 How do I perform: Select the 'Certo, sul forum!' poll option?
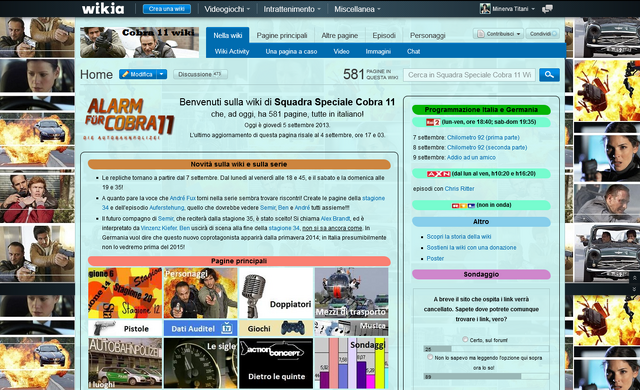tap(465, 339)
